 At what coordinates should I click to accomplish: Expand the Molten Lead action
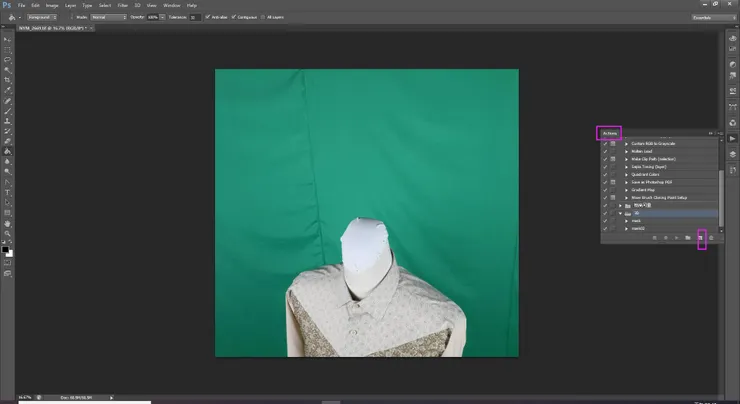626,152
